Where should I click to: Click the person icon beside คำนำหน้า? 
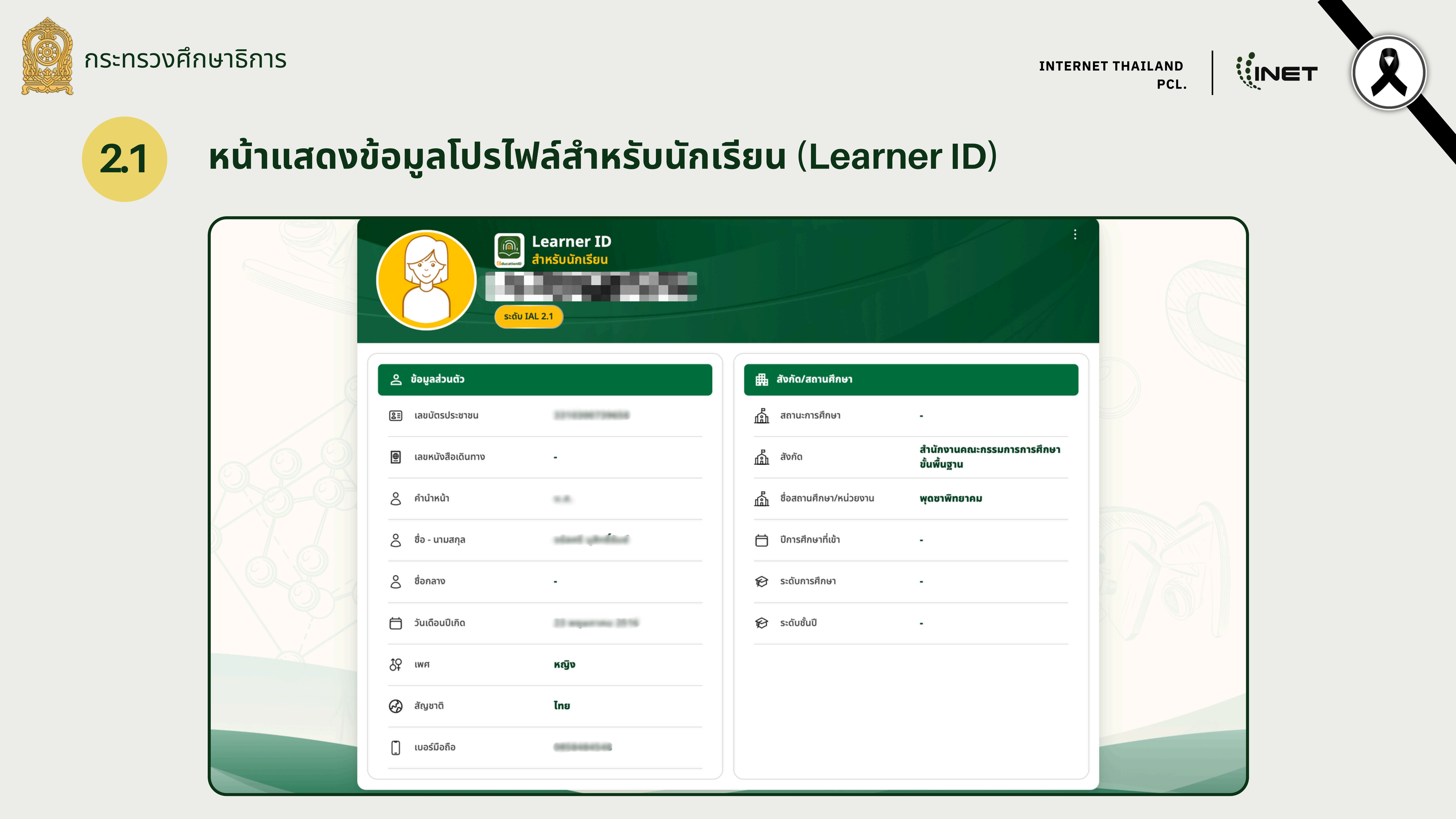396,498
